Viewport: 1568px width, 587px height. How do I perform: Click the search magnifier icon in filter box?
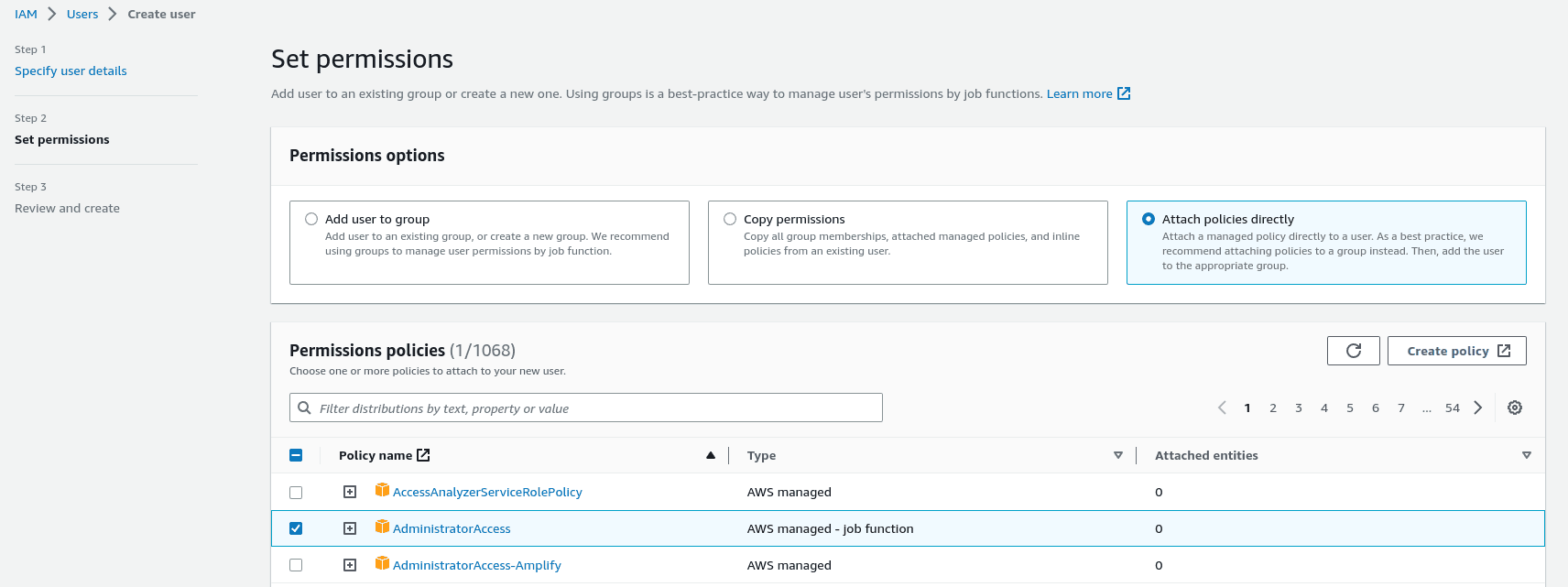coord(305,408)
